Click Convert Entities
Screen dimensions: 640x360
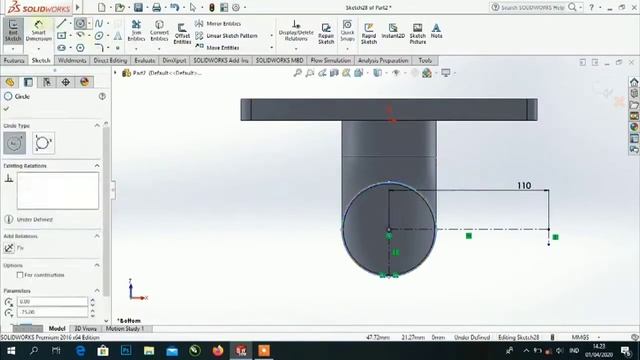click(159, 31)
